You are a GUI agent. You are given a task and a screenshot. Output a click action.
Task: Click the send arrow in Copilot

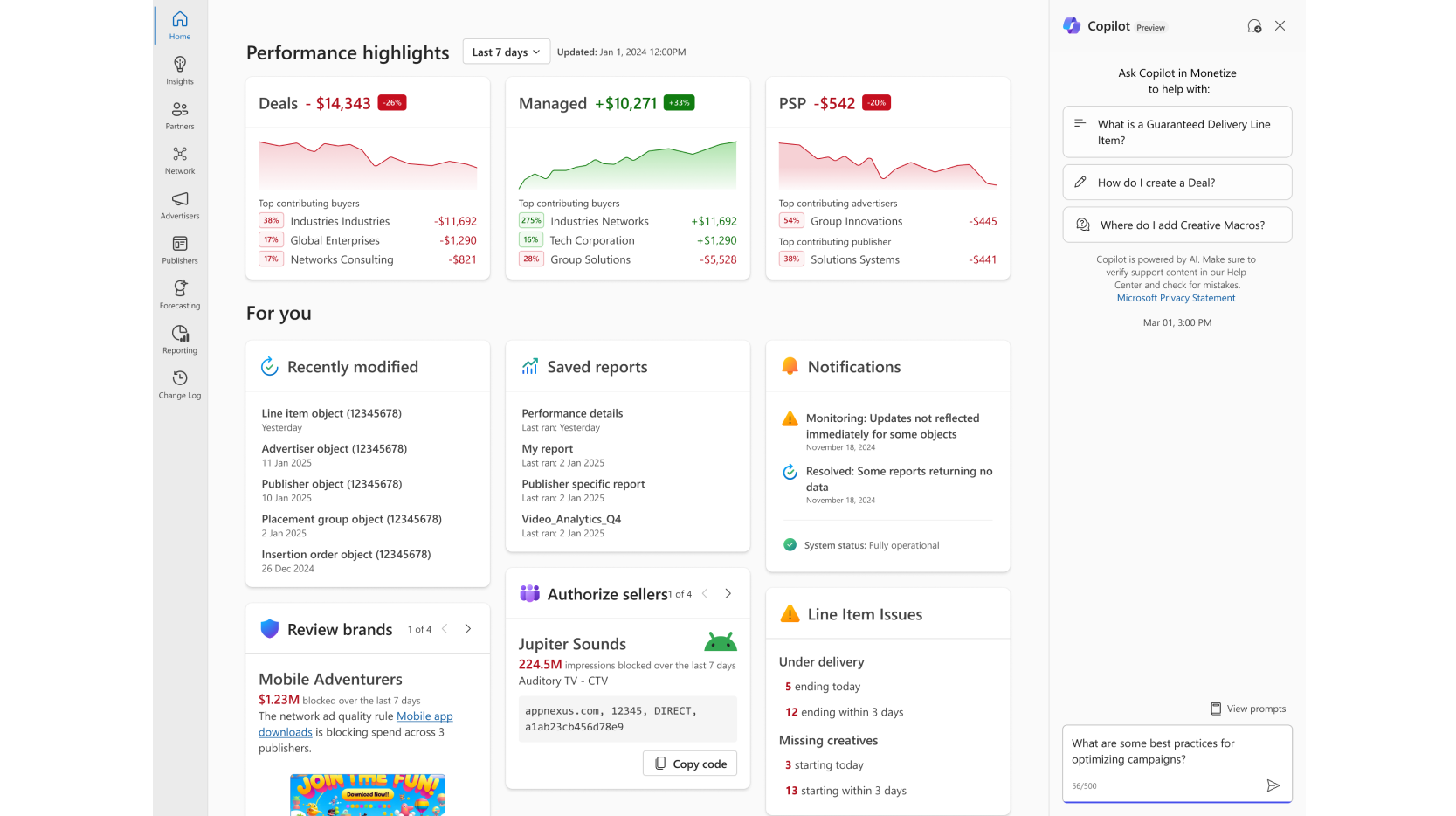coord(1273,785)
